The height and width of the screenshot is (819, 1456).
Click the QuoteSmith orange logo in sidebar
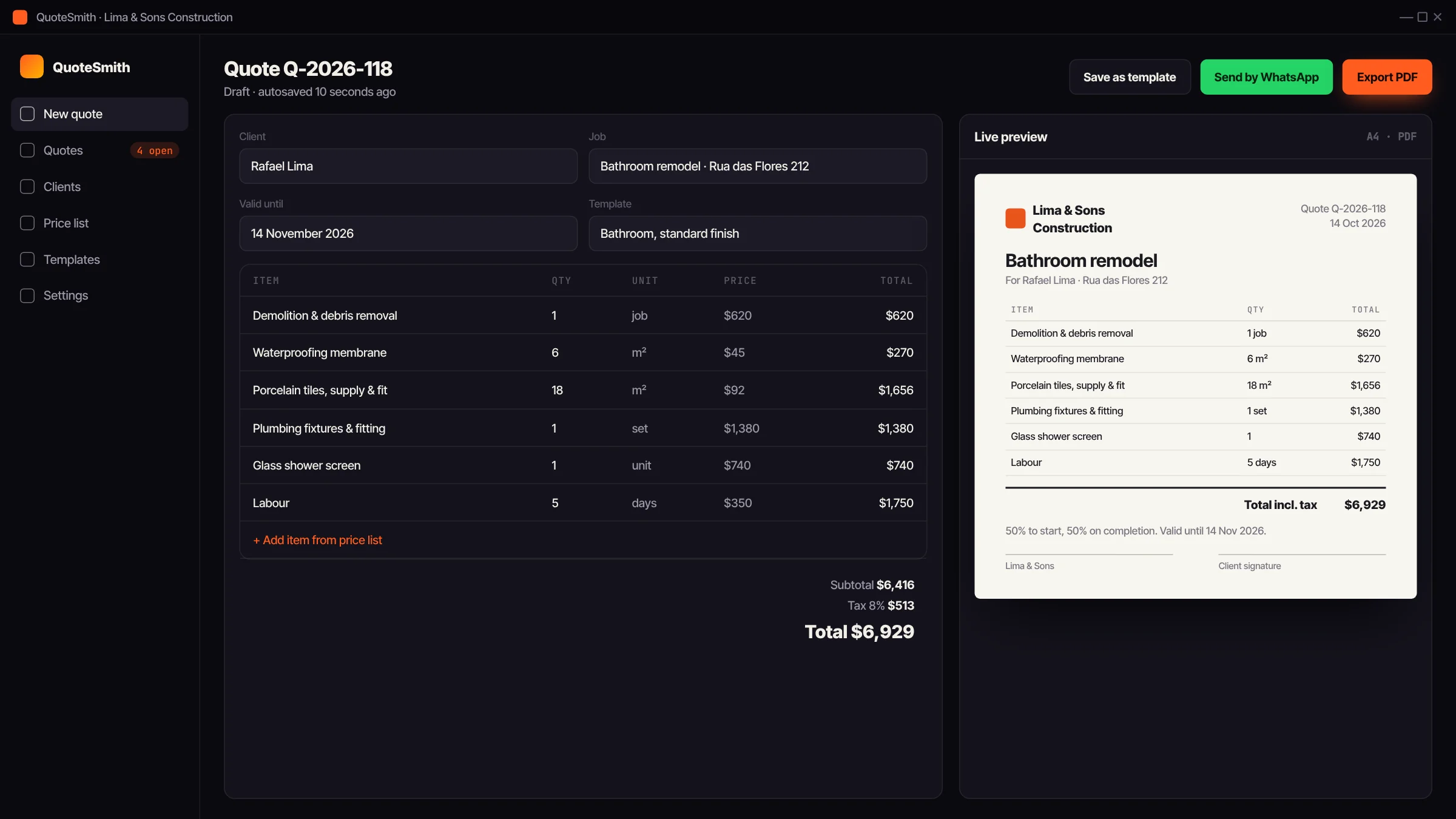tap(32, 67)
